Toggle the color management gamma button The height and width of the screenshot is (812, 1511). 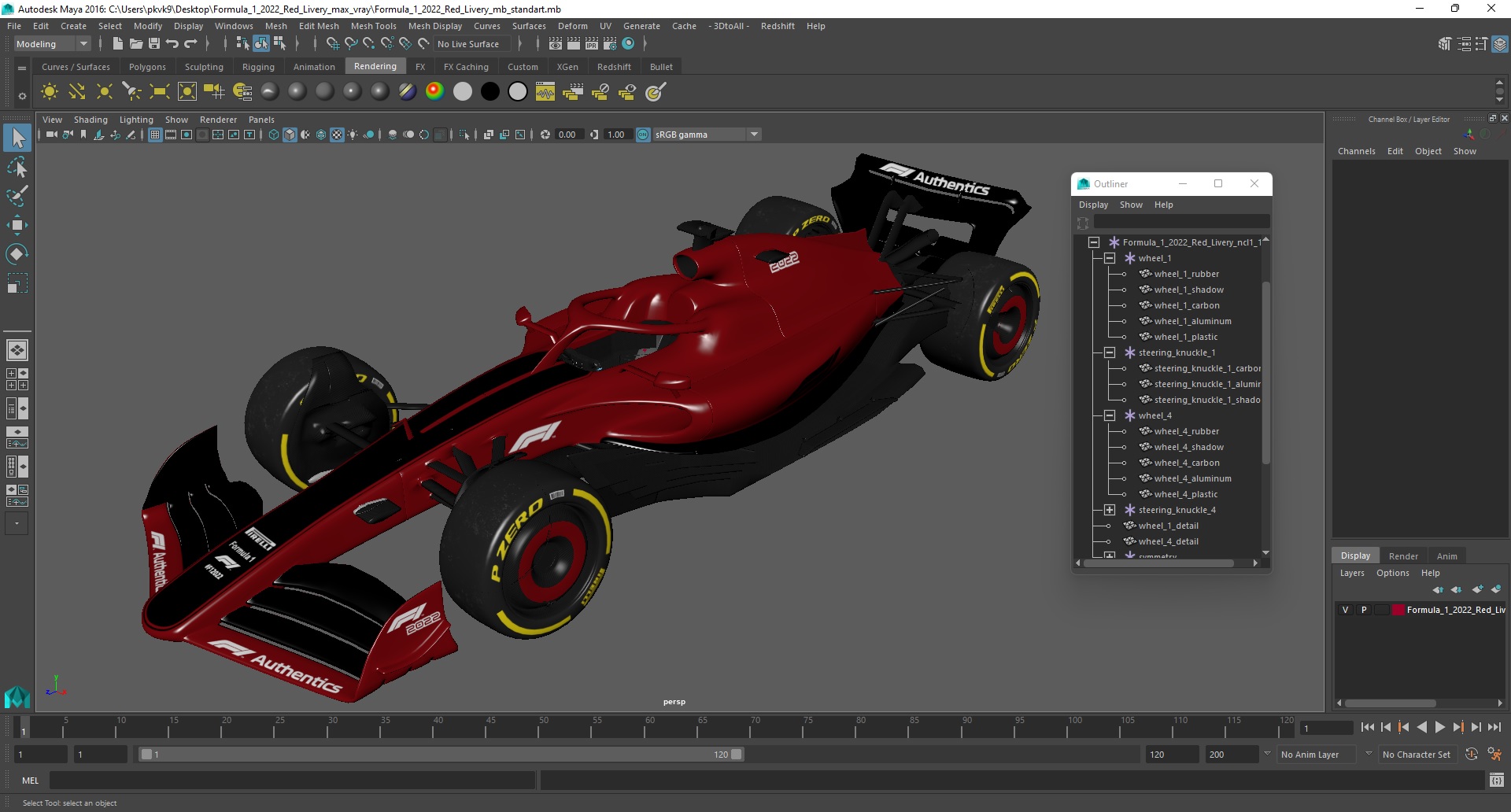tap(643, 135)
